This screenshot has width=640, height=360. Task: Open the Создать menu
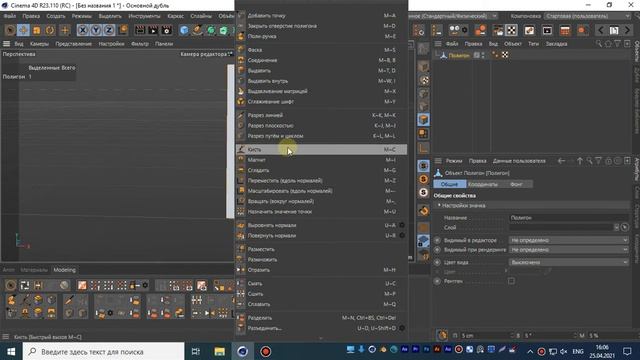pos(56,16)
